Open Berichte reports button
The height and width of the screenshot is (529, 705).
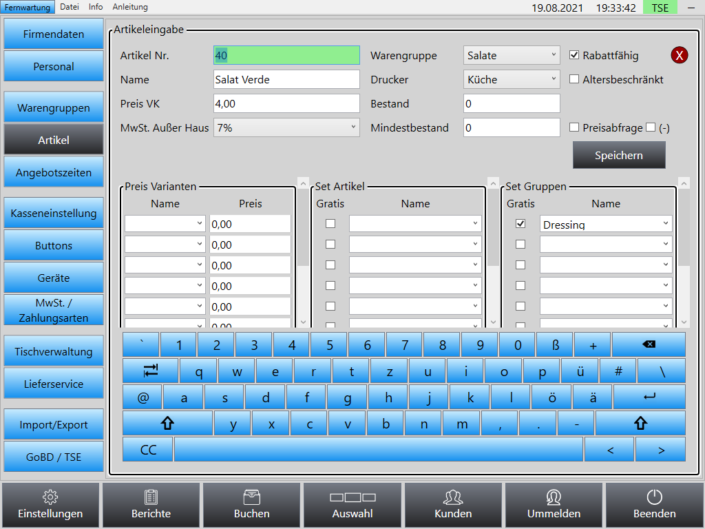(151, 505)
